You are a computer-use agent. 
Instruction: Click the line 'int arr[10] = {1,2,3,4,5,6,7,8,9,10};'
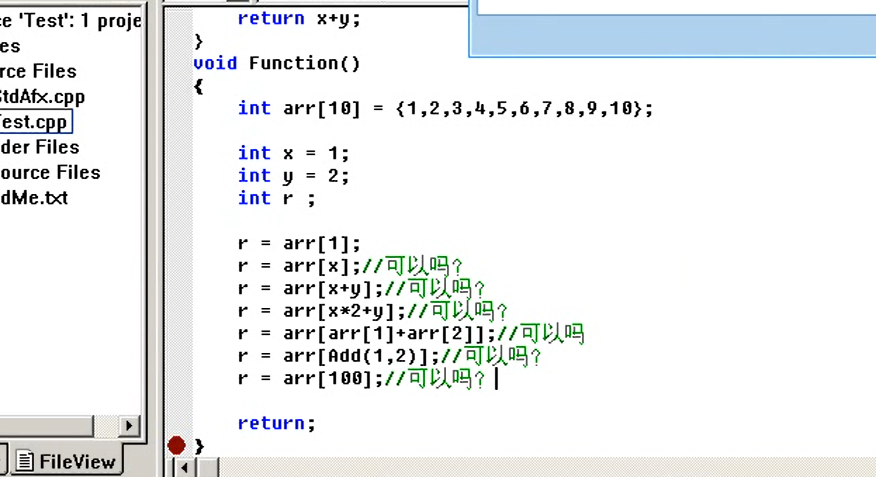pyautogui.click(x=445, y=108)
